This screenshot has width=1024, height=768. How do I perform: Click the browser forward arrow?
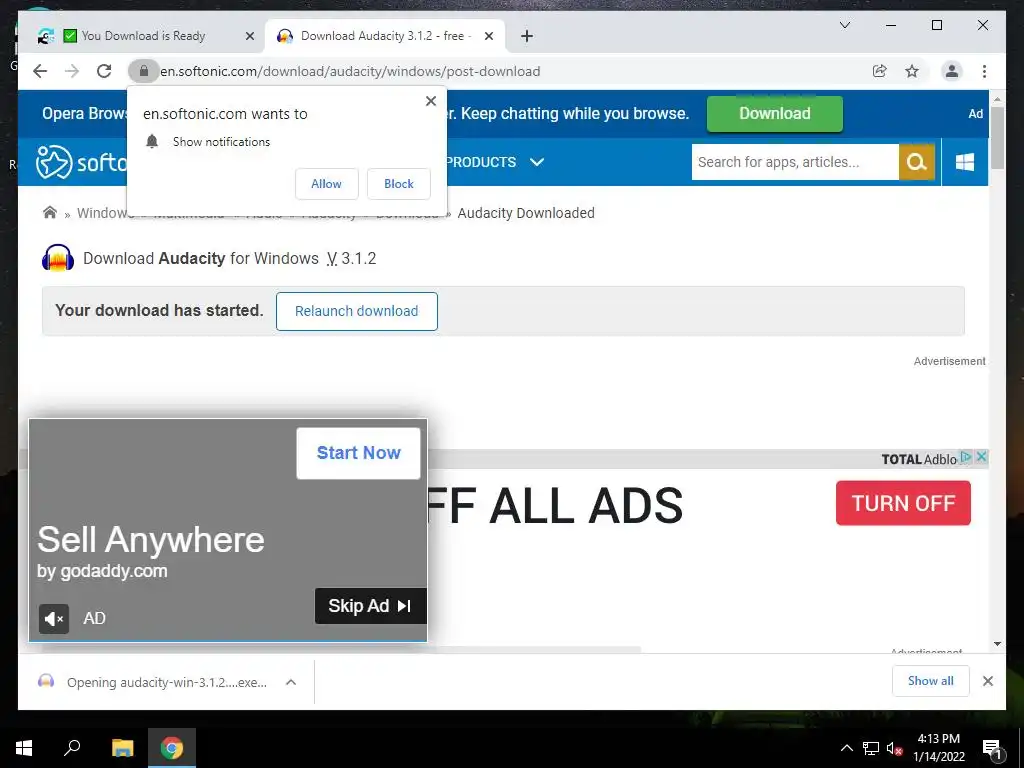pyautogui.click(x=72, y=71)
